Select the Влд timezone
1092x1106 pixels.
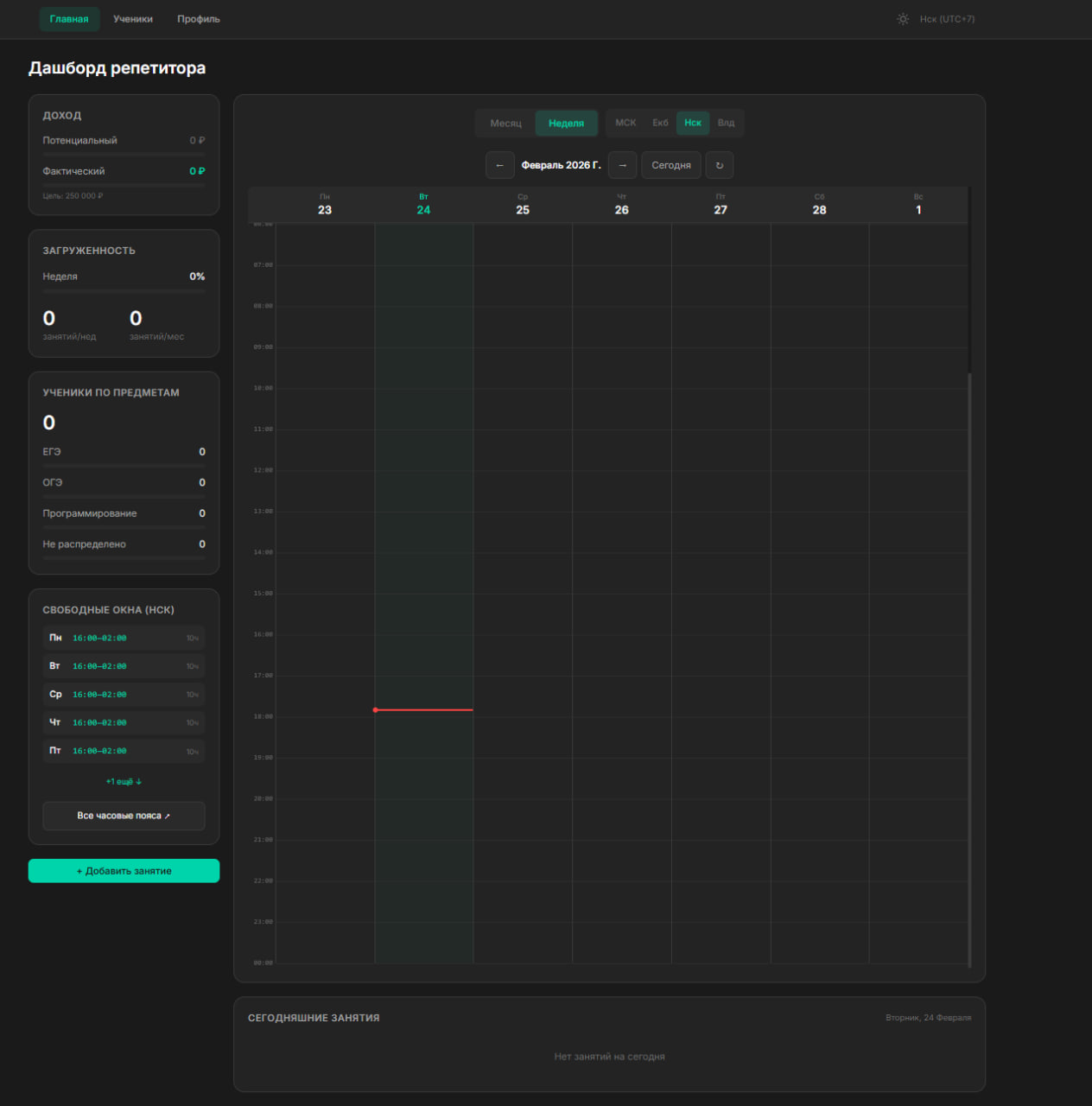[x=725, y=123]
